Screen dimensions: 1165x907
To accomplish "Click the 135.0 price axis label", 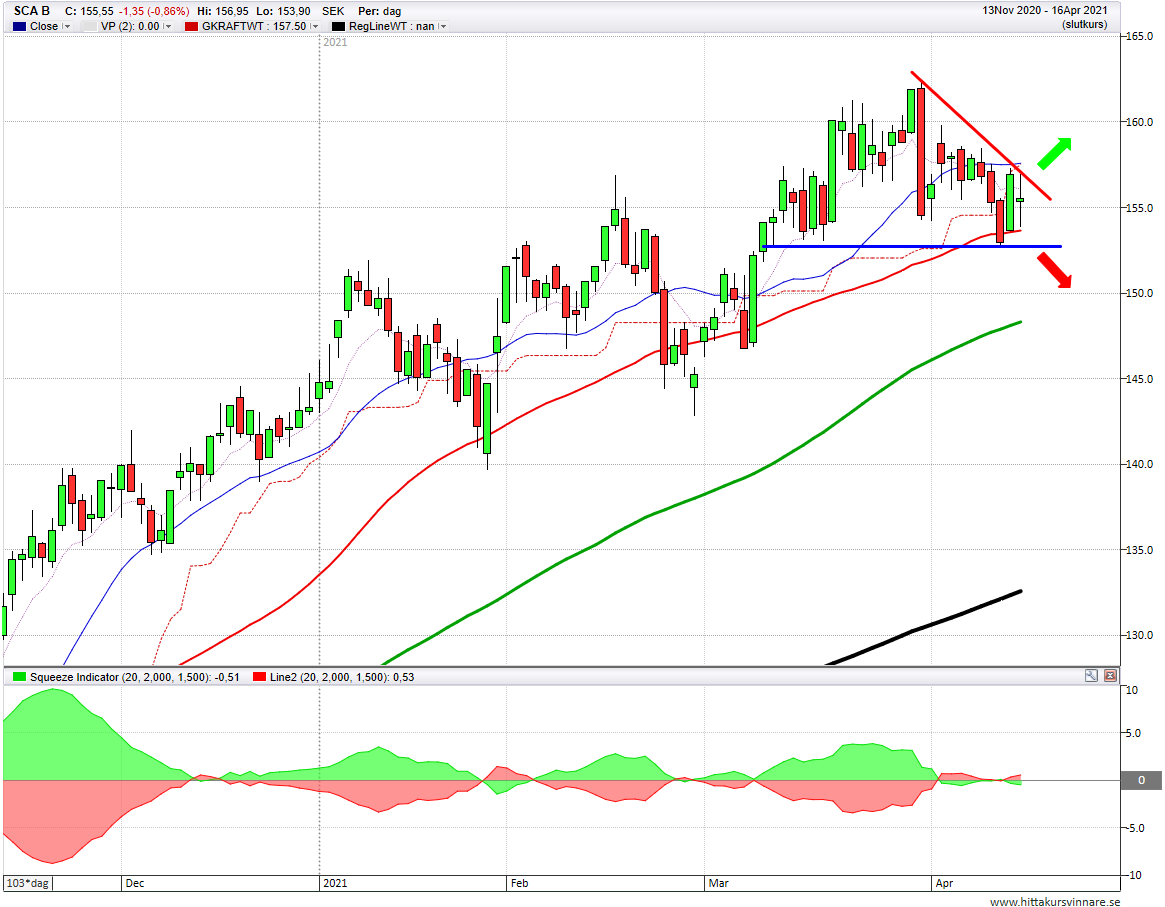I will pyautogui.click(x=1140, y=550).
